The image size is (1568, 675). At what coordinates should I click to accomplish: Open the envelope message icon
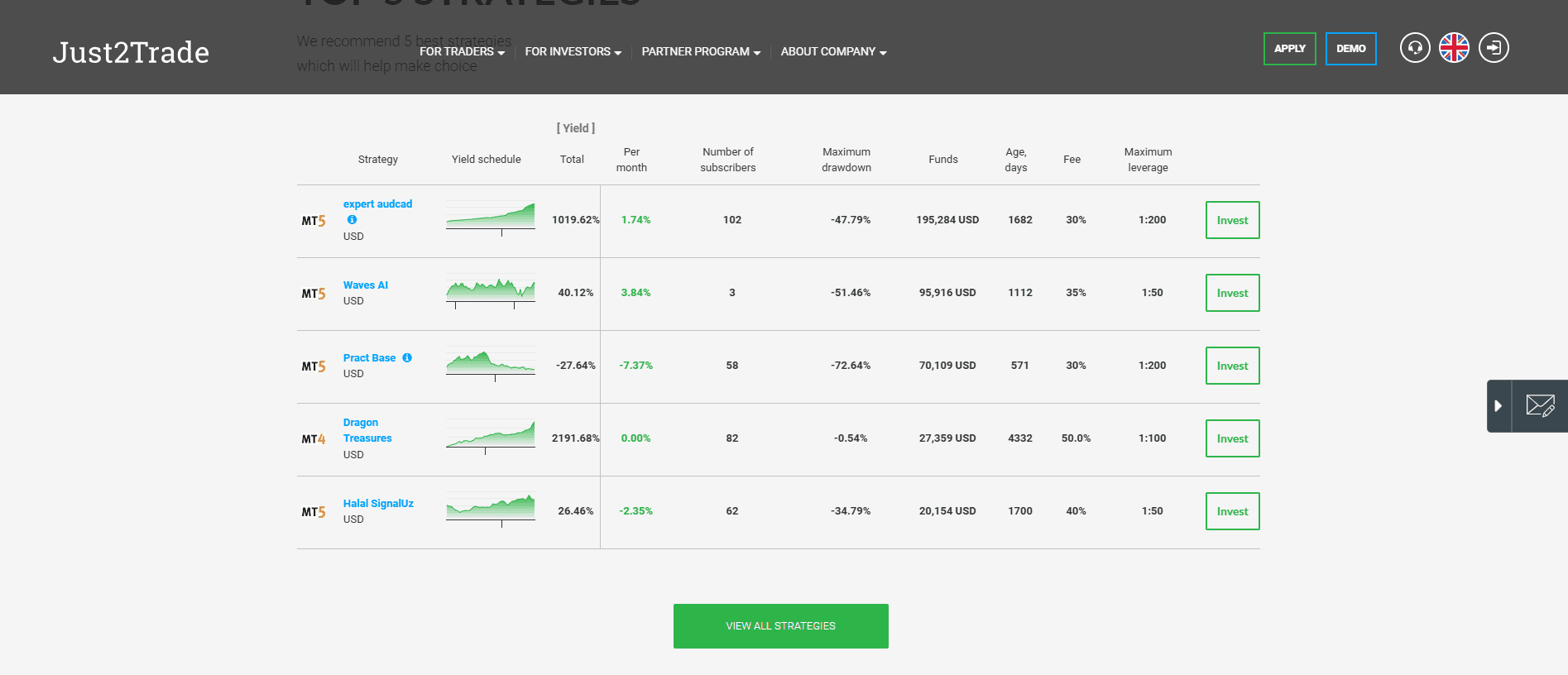click(1540, 406)
